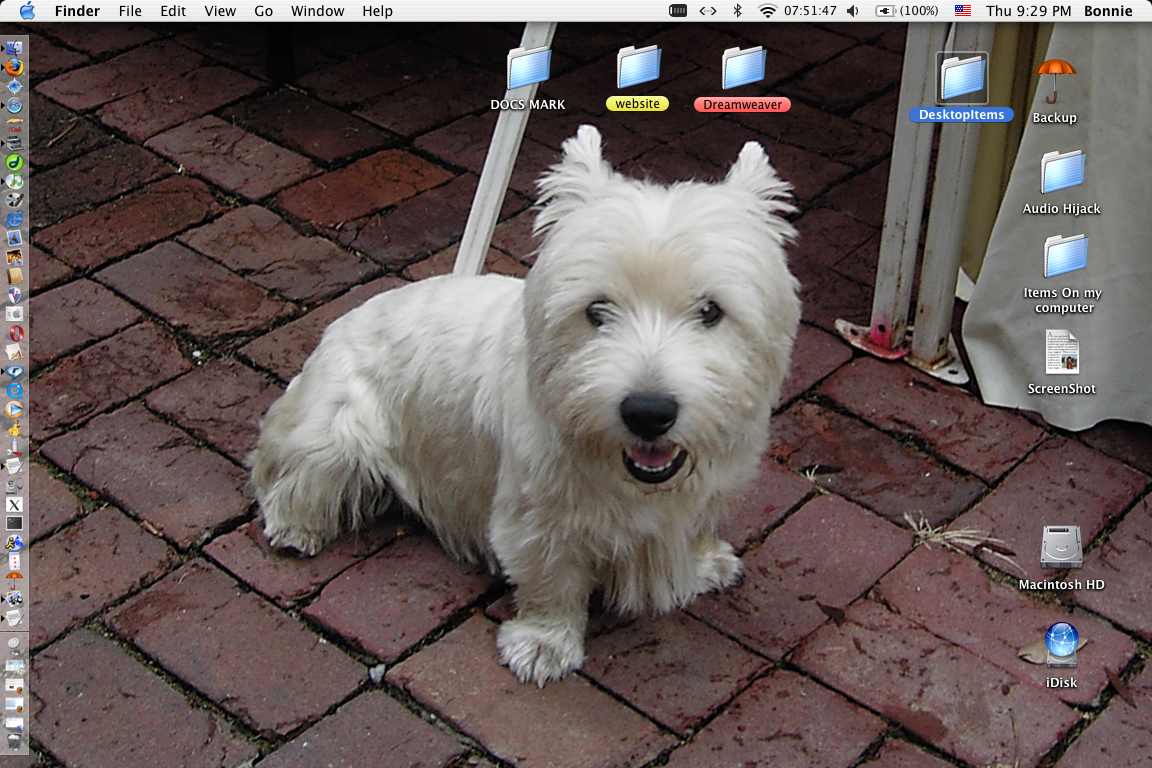Open the Finder application menu
The height and width of the screenshot is (768, 1152).
(77, 11)
